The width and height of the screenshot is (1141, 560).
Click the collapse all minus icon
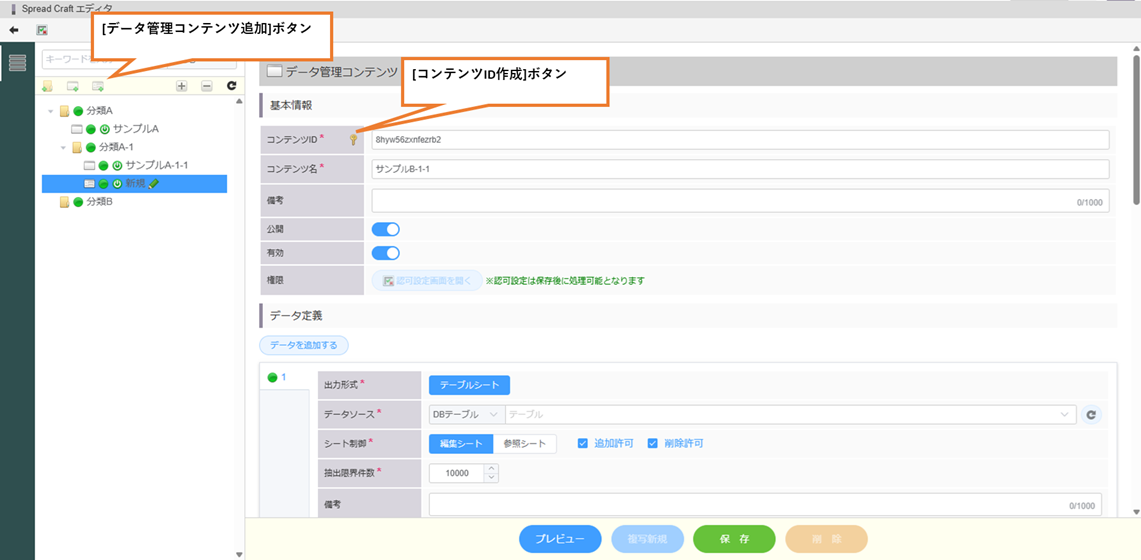pyautogui.click(x=206, y=87)
